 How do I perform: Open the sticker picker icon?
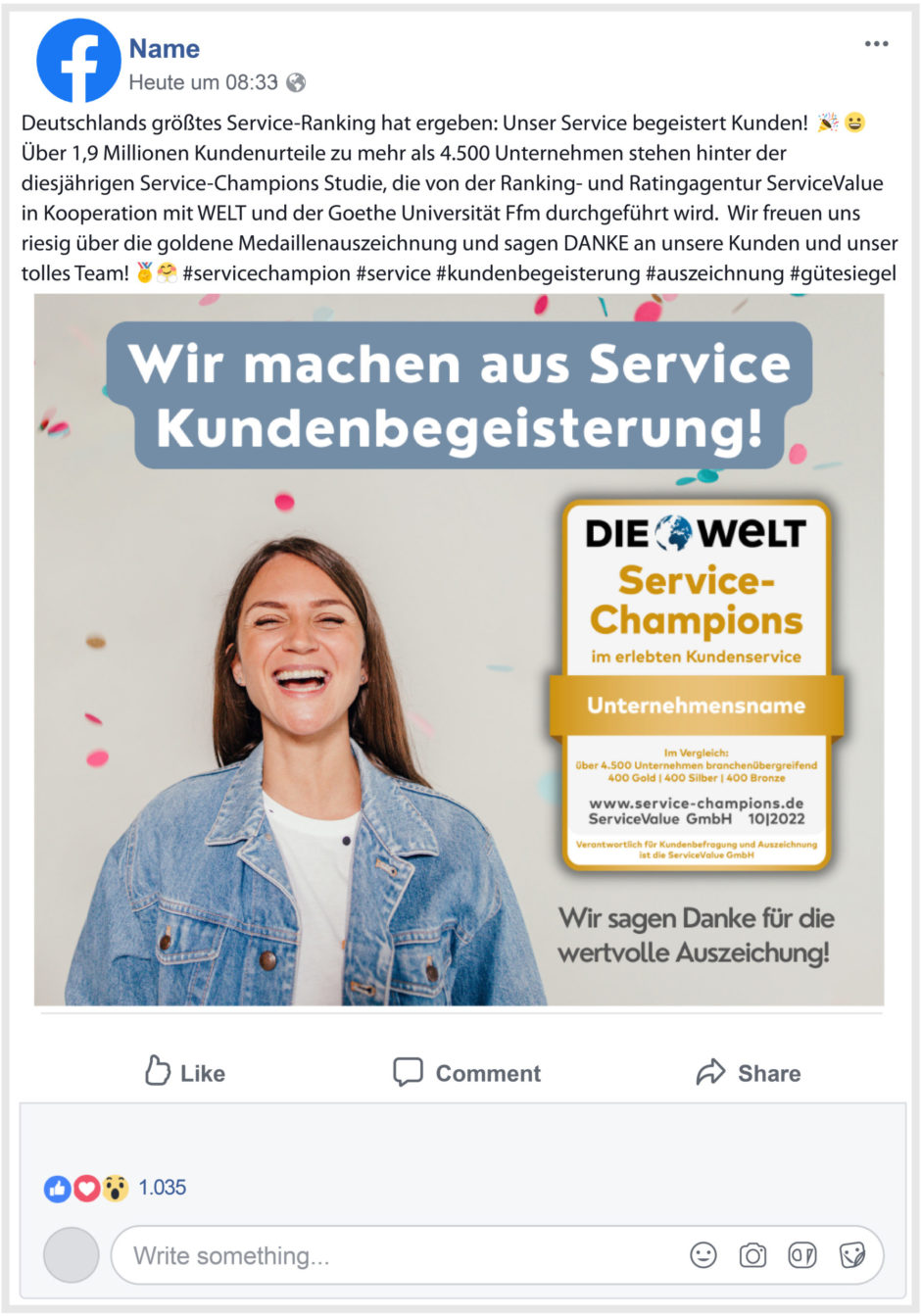coord(852,1255)
